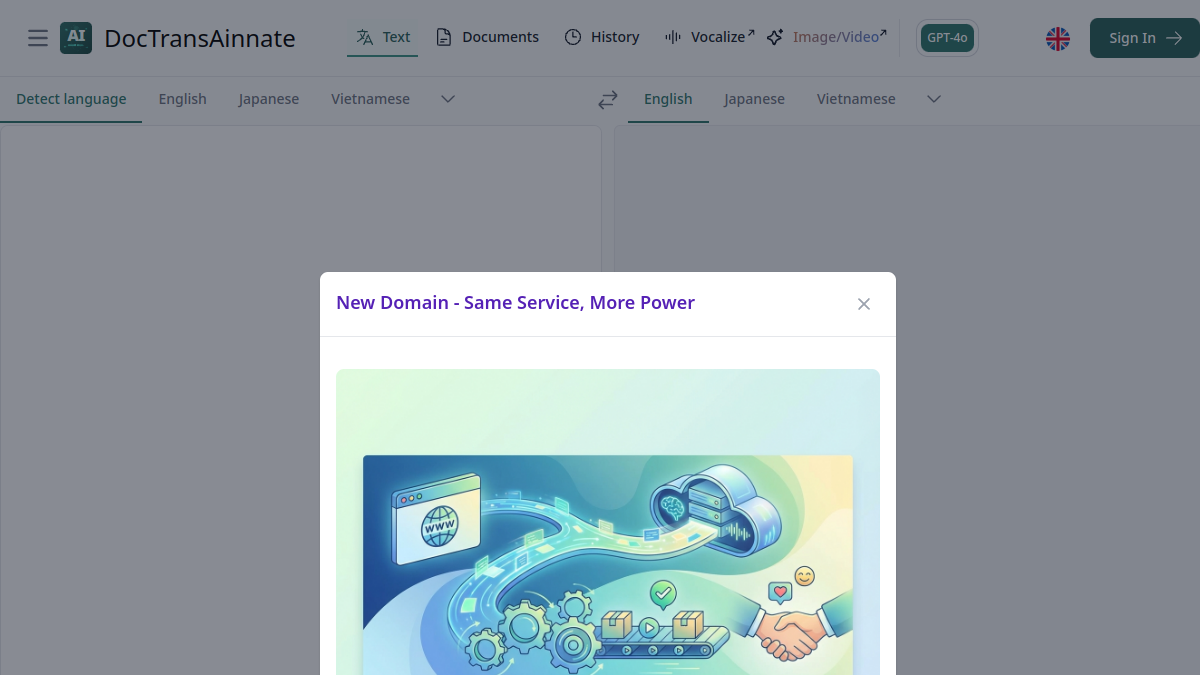Select Detect language as source
Viewport: 1200px width, 675px height.
pyautogui.click(x=71, y=99)
